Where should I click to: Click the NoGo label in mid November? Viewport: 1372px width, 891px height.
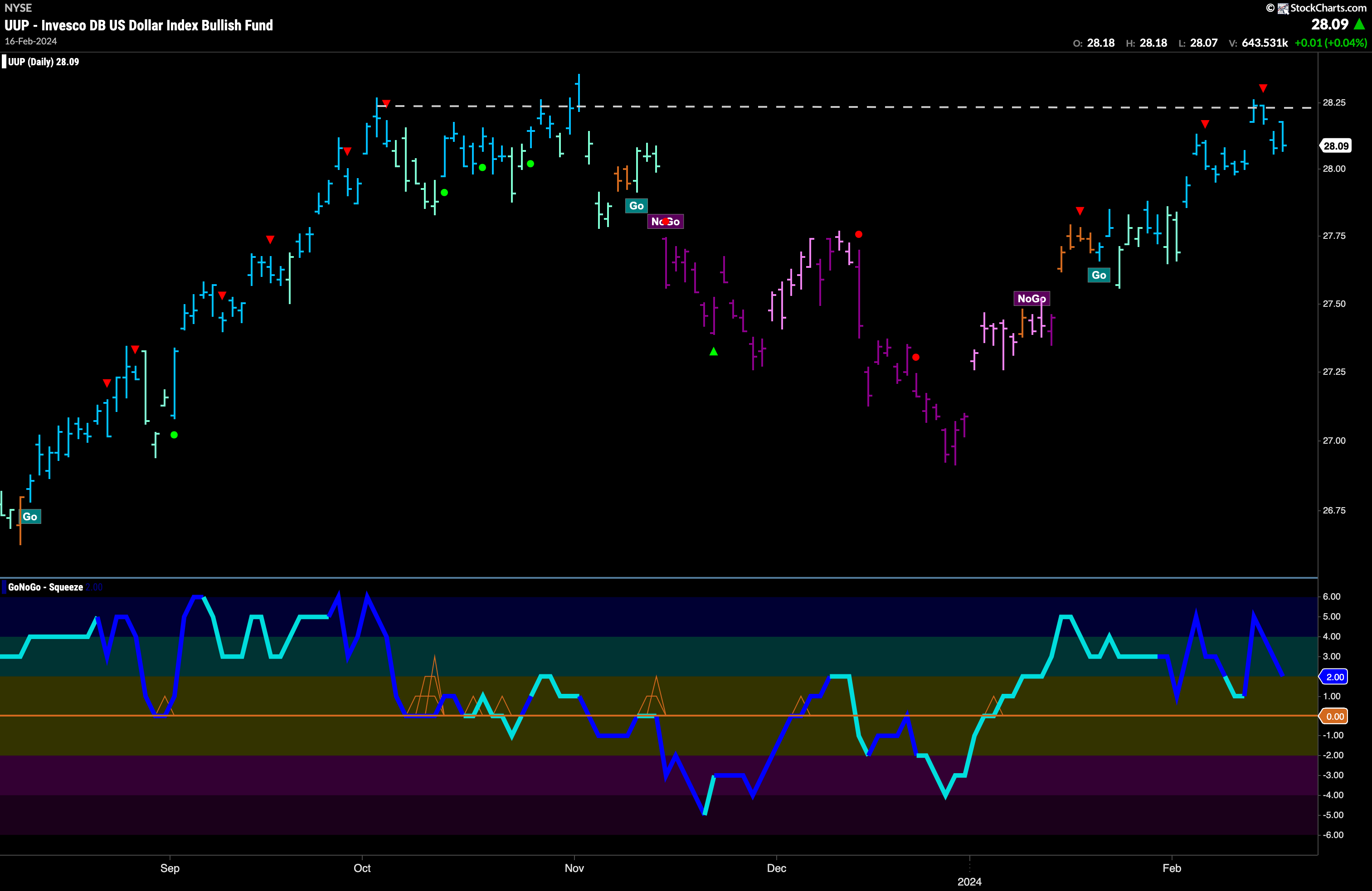point(665,222)
